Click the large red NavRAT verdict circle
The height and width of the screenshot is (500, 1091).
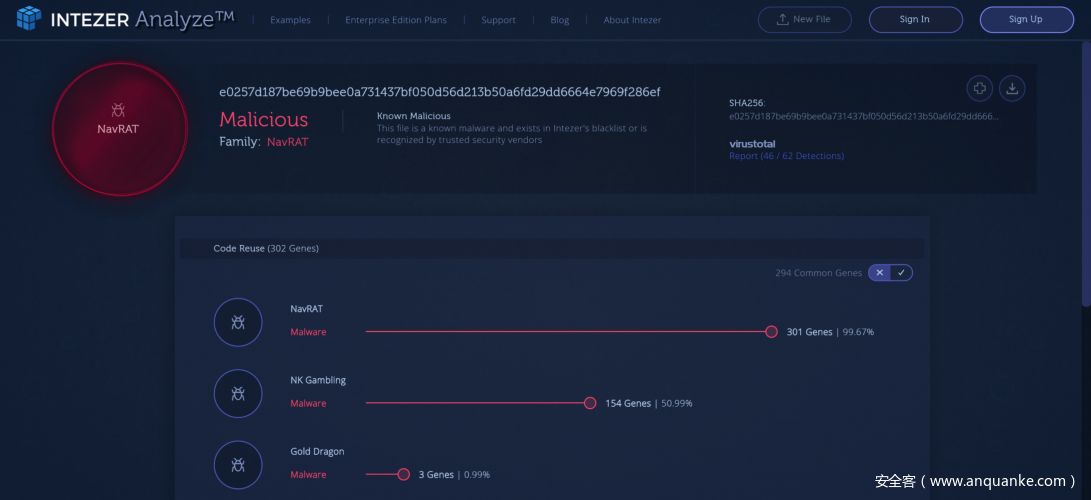click(119, 129)
